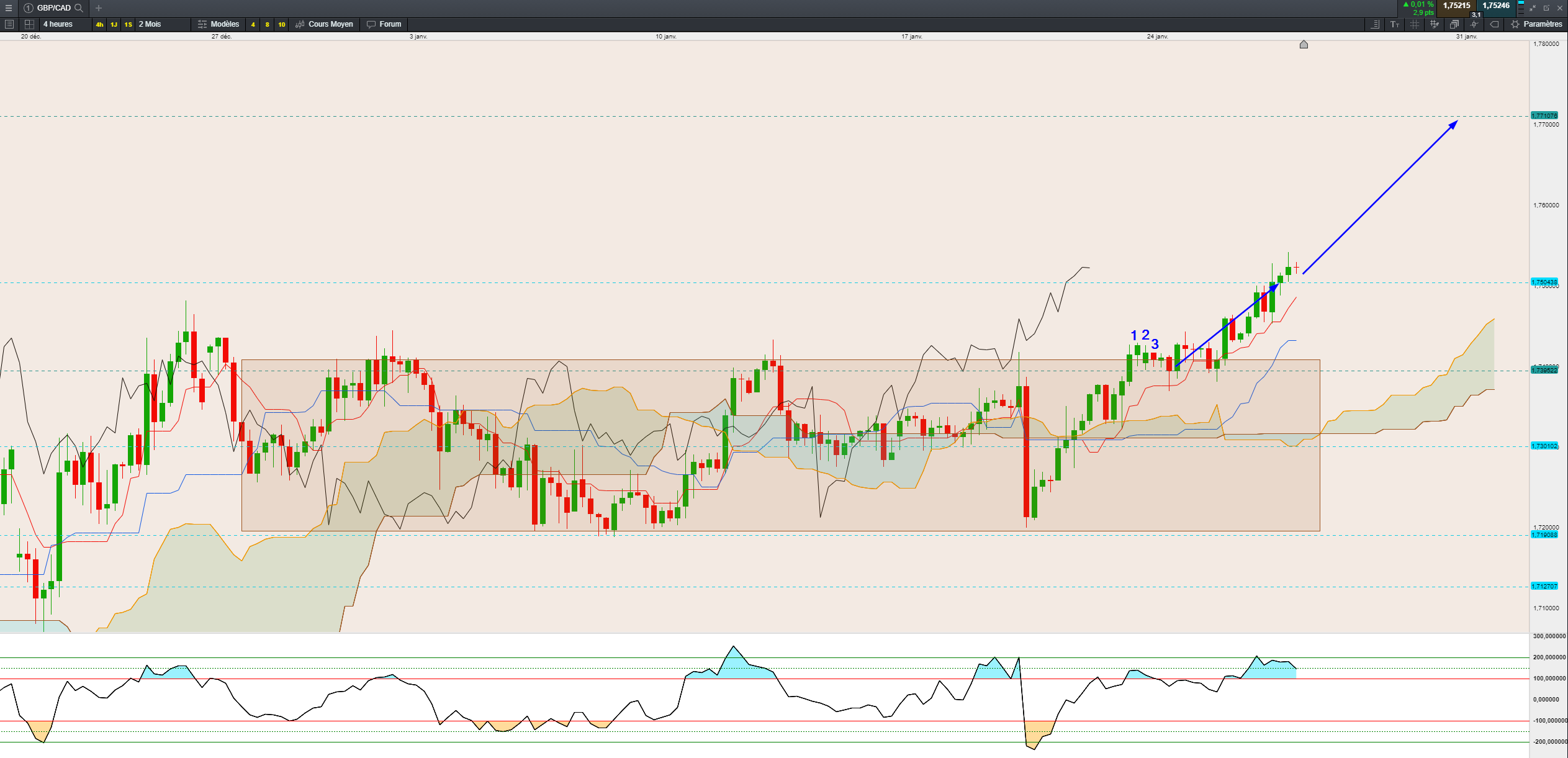
Task: Click the circled 1 chart number icon
Action: (29, 8)
